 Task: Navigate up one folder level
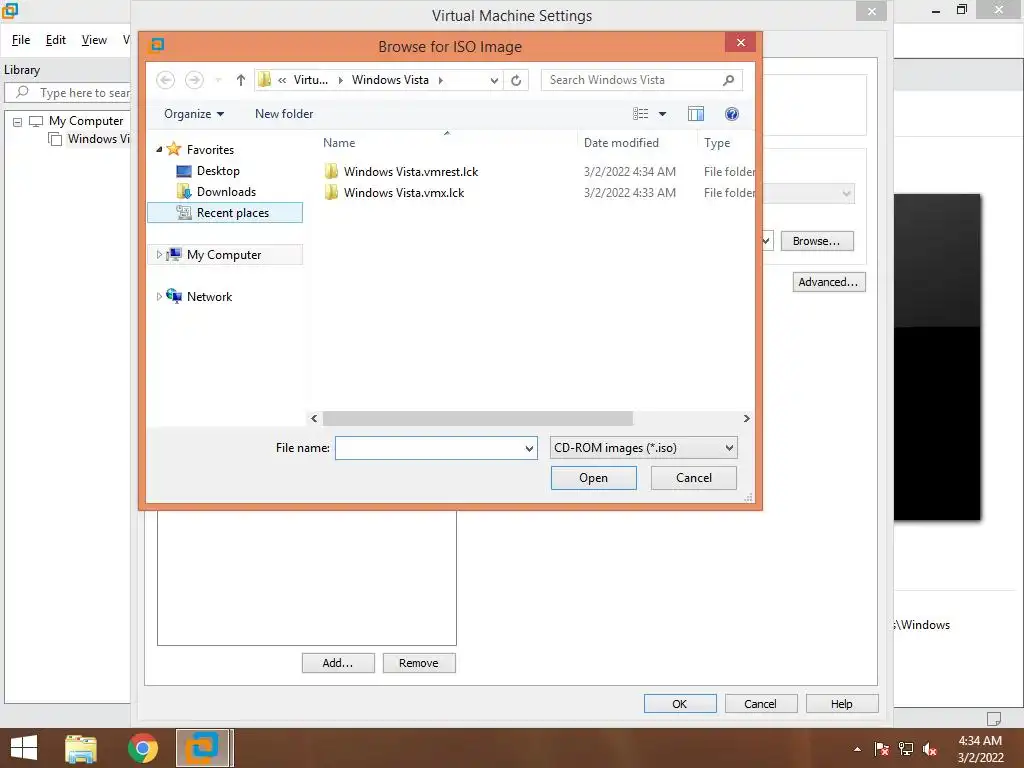pyautogui.click(x=240, y=80)
